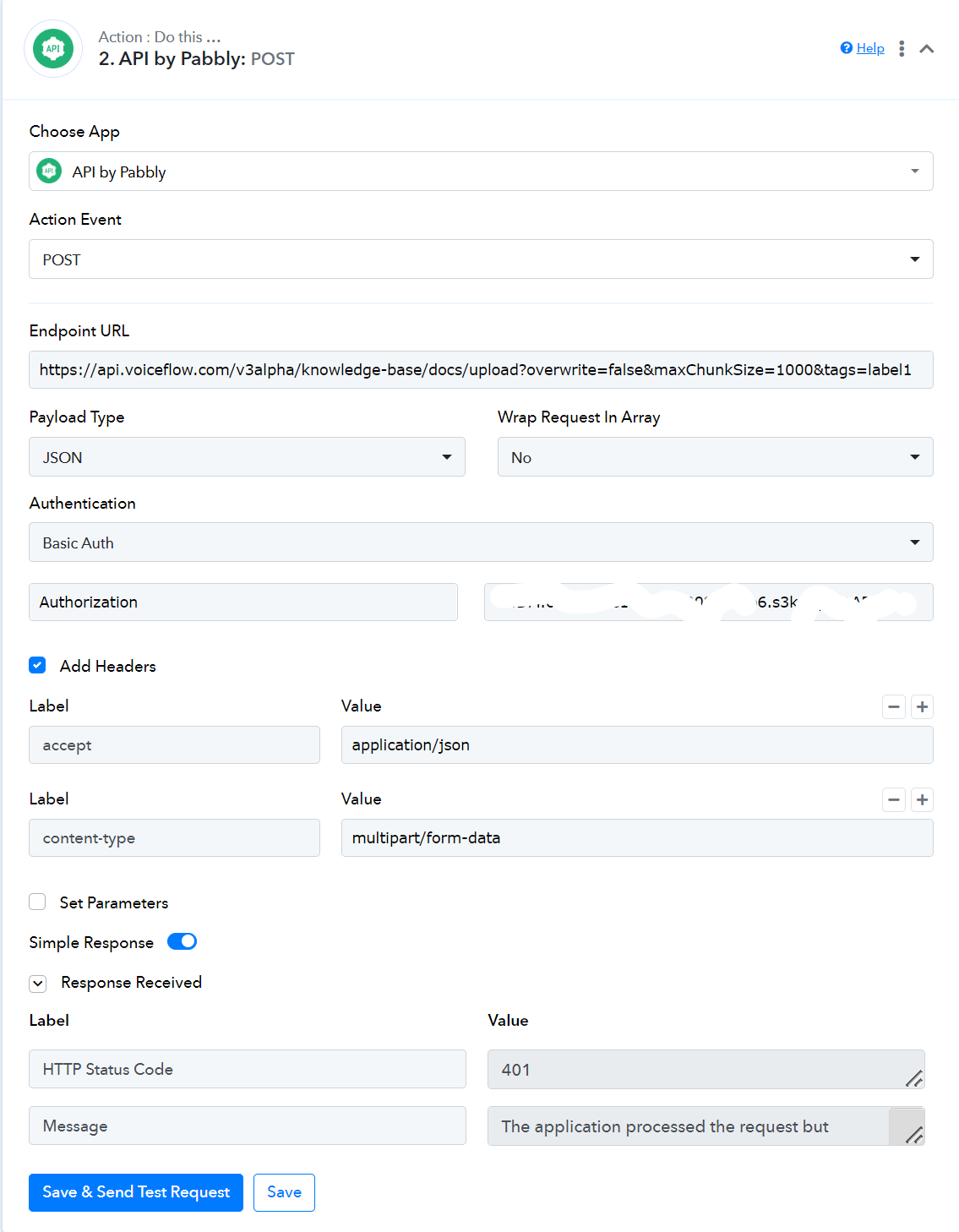Open the Payload Type JSON dropdown
959x1232 pixels.
[x=247, y=457]
